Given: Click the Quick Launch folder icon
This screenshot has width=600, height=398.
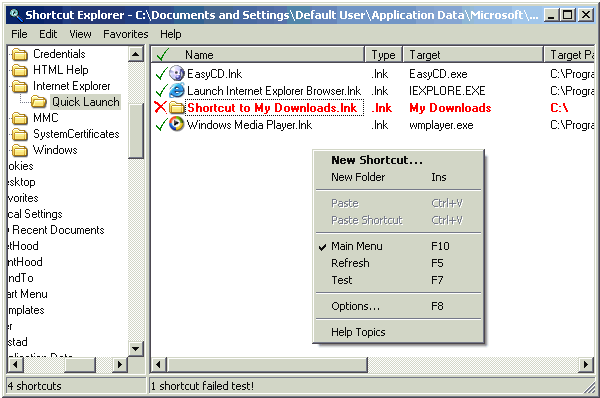Looking at the screenshot, I should tap(39, 102).
